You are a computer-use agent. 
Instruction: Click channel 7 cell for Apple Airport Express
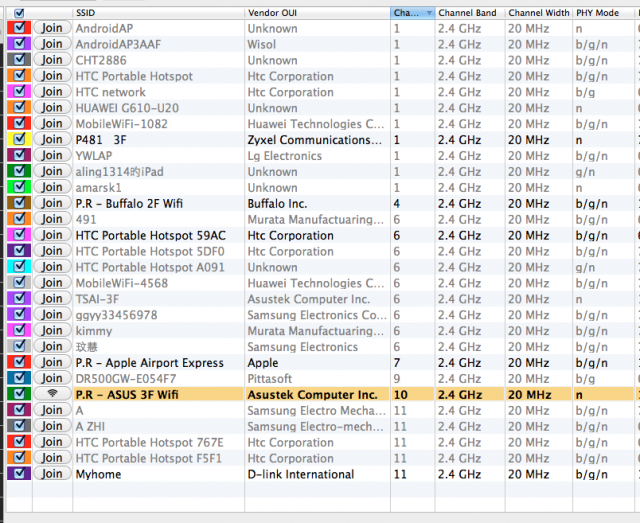click(397, 363)
